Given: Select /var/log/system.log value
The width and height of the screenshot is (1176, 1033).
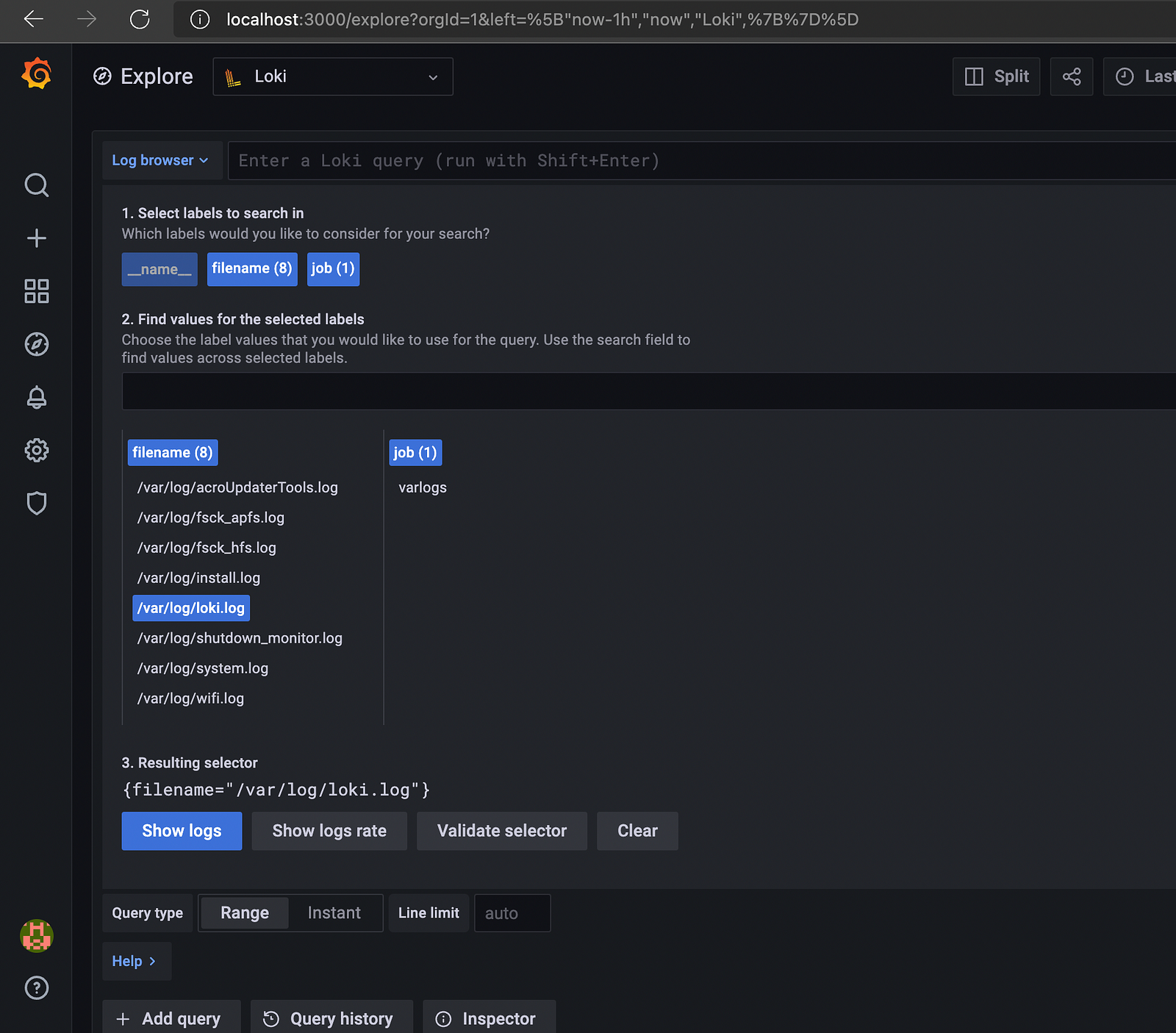Looking at the screenshot, I should coord(203,668).
